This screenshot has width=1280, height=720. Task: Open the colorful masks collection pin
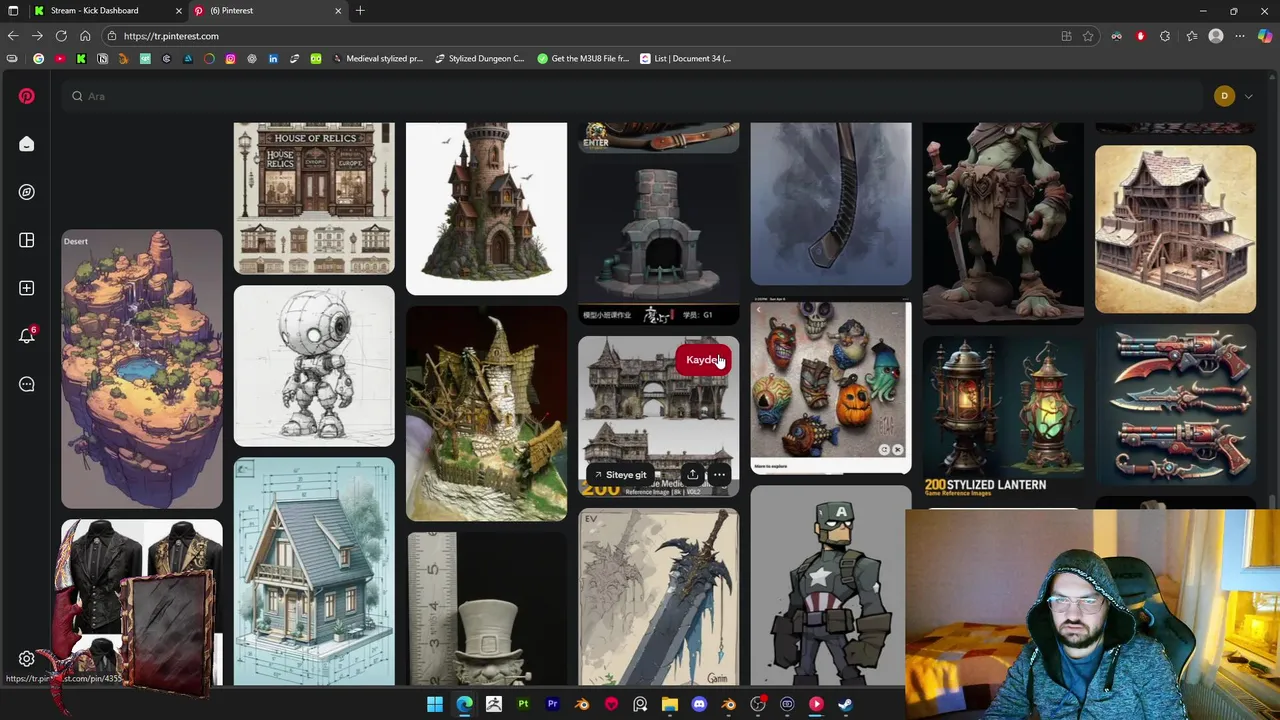click(831, 385)
